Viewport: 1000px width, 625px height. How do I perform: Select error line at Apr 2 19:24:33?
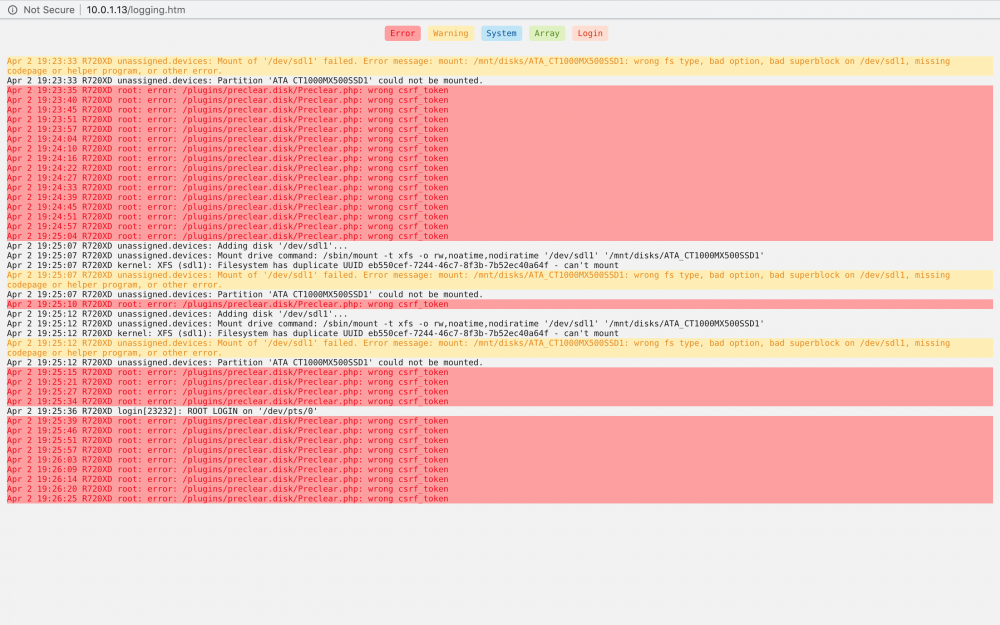point(500,188)
